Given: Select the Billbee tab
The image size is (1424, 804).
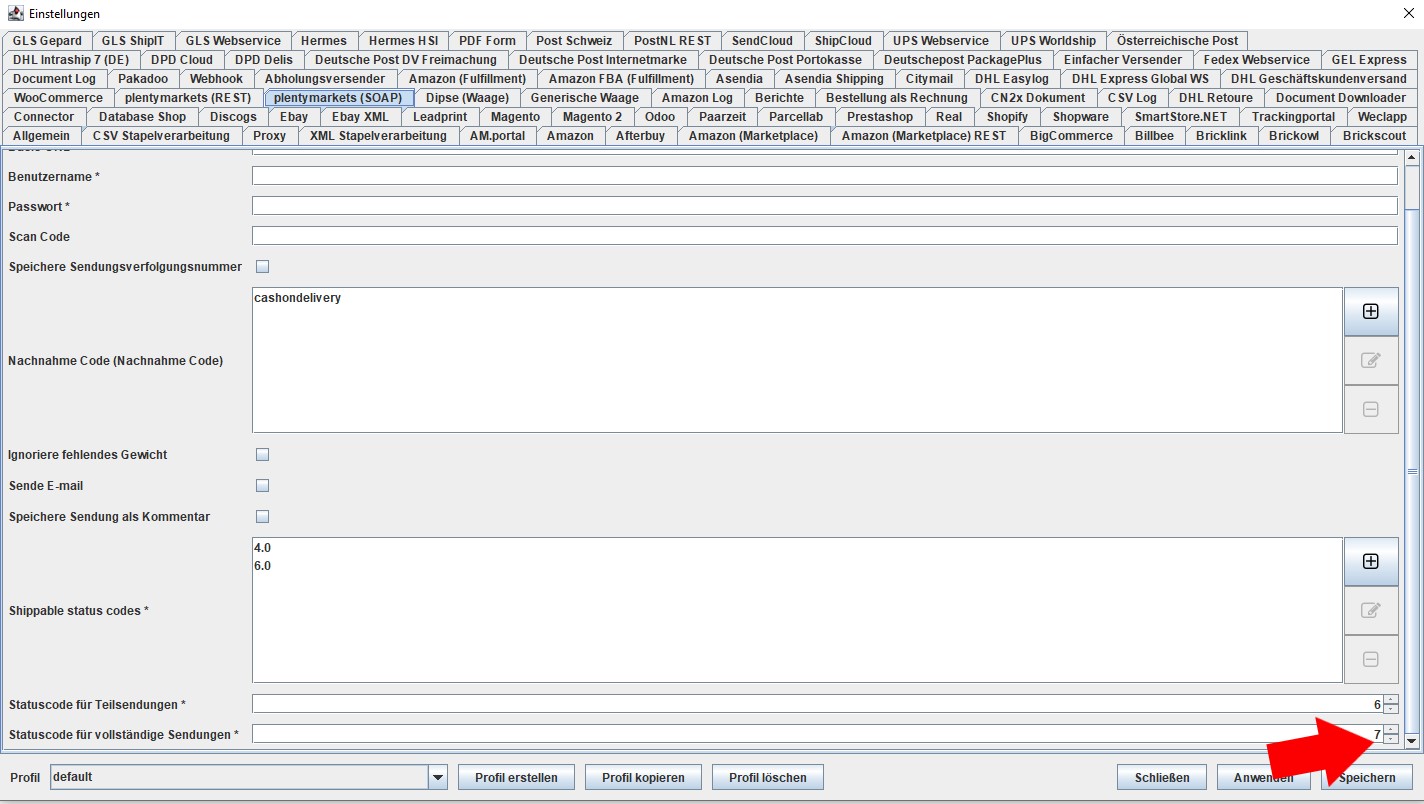Looking at the screenshot, I should point(1154,136).
